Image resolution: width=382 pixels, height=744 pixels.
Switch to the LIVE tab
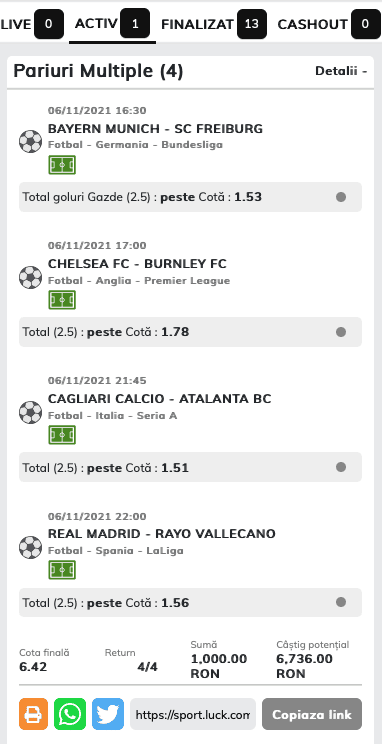(32, 24)
